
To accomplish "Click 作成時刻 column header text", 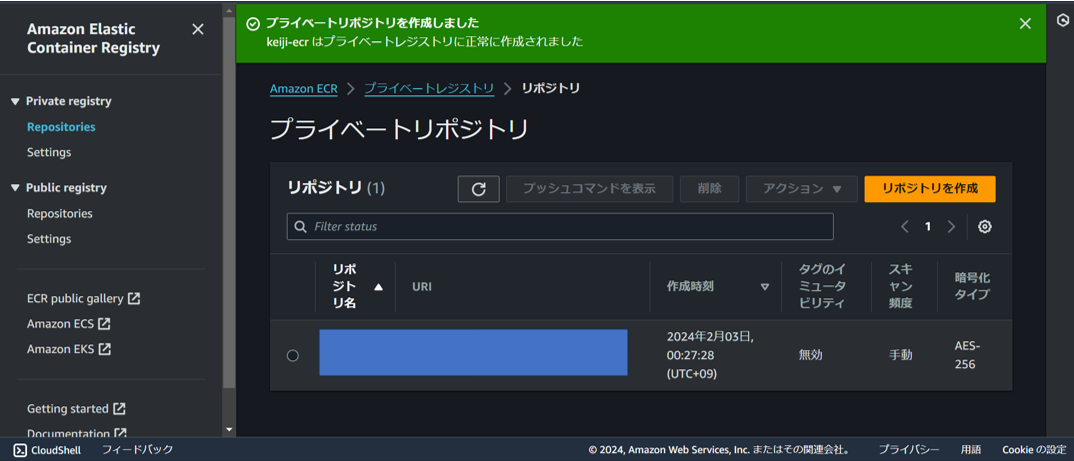I will [x=690, y=287].
